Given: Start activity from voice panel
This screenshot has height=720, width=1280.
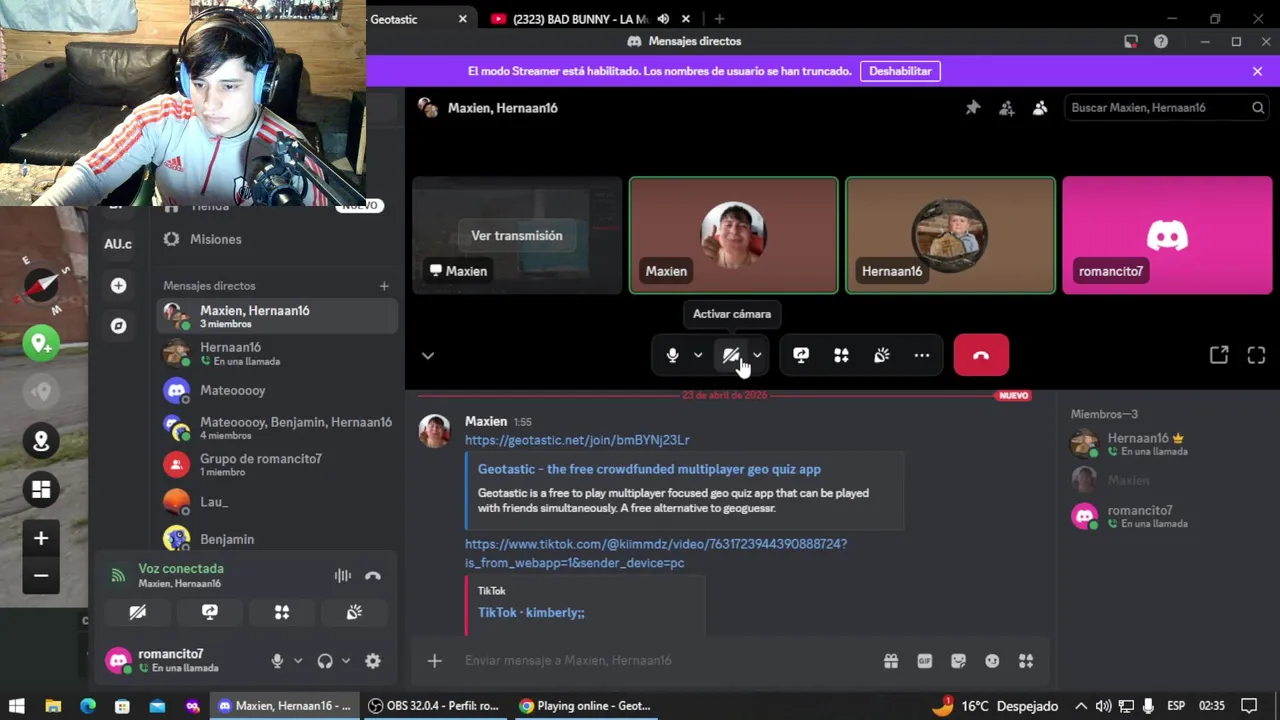Looking at the screenshot, I should pyautogui.click(x=282, y=612).
